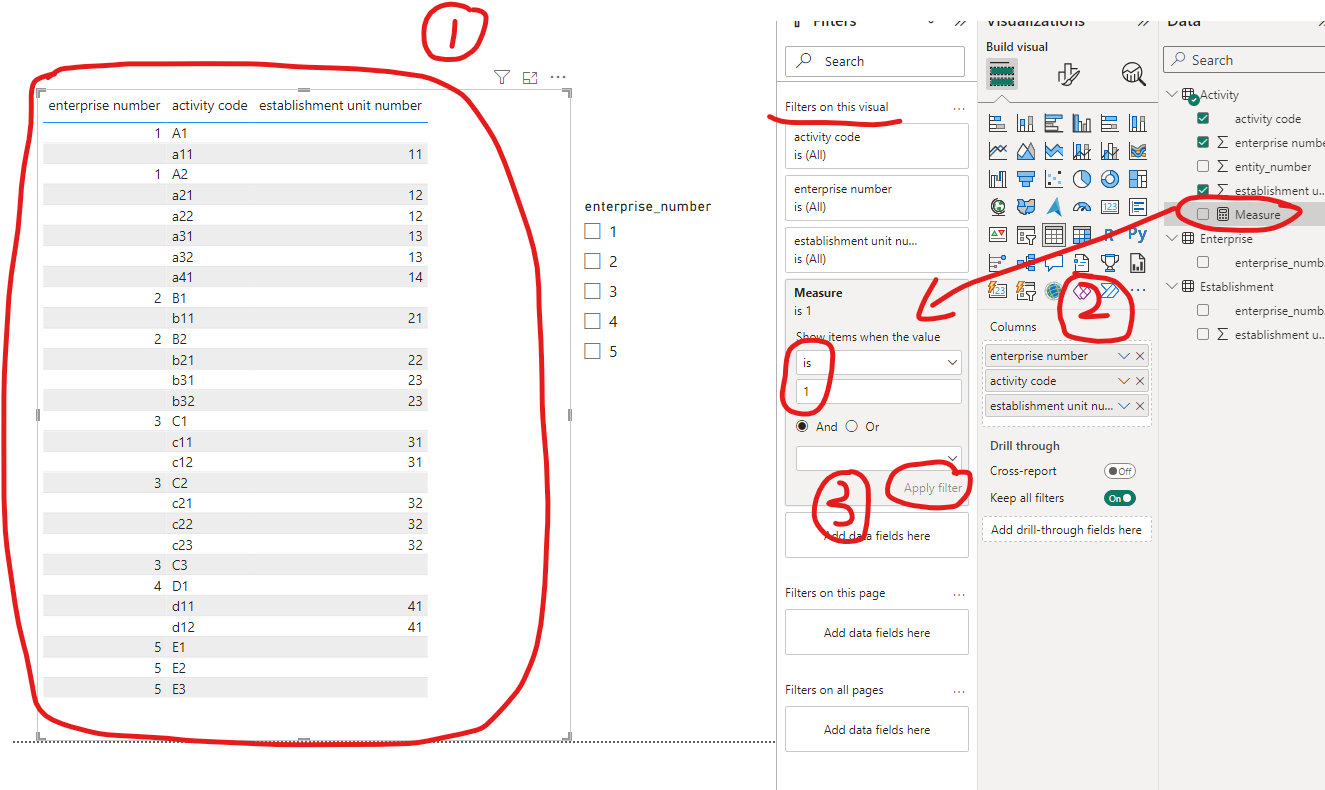Viewport: 1325px width, 790px height.
Task: Select the pie chart visualization
Action: point(1081,179)
